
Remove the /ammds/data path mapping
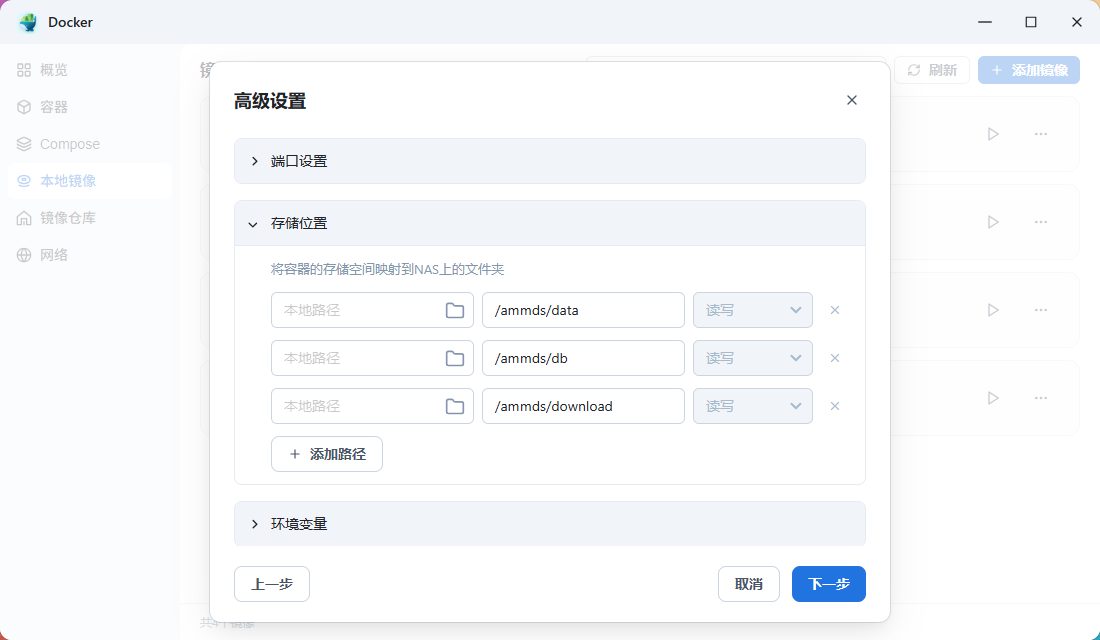coord(835,310)
